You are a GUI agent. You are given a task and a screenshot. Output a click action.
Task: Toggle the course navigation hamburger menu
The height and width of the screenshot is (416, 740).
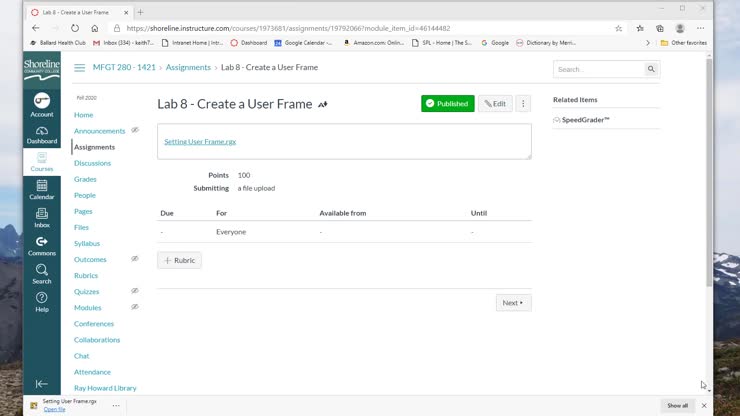[x=79, y=68]
